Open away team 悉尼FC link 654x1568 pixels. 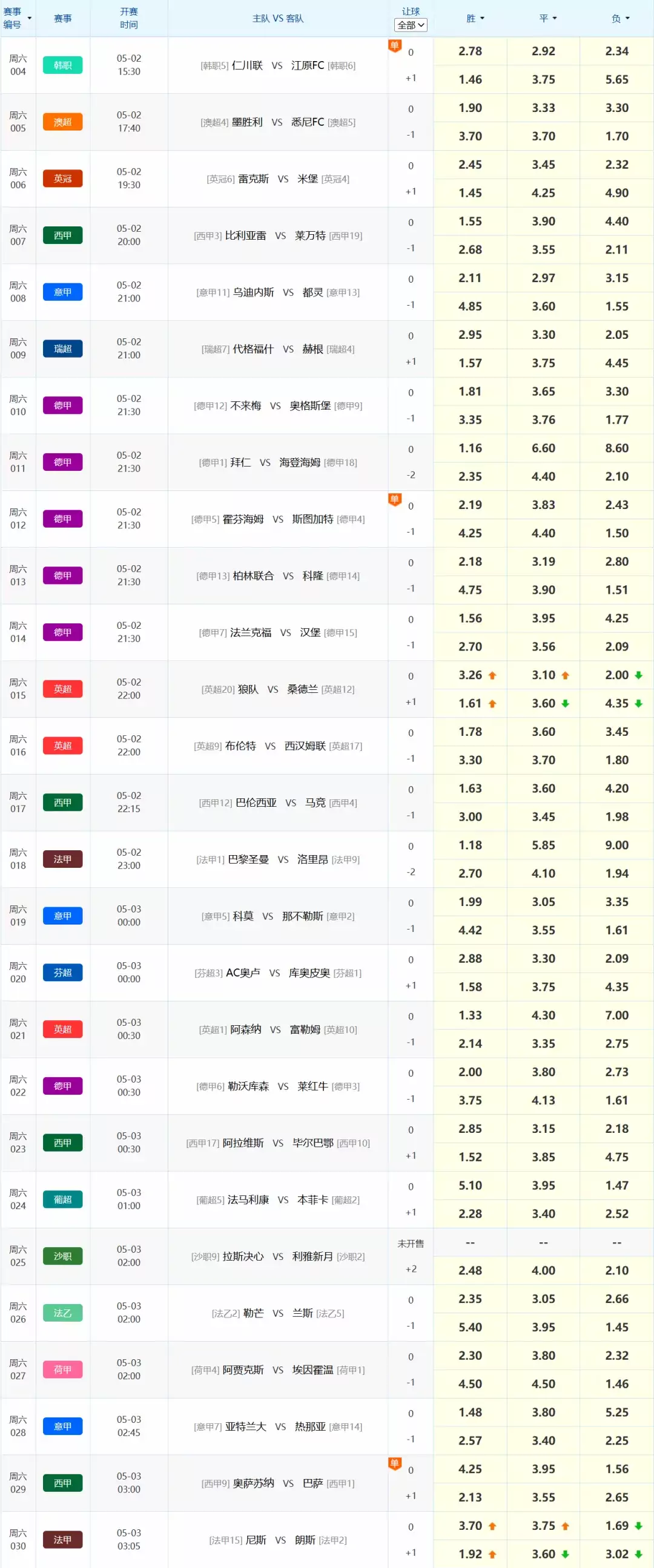(x=308, y=122)
